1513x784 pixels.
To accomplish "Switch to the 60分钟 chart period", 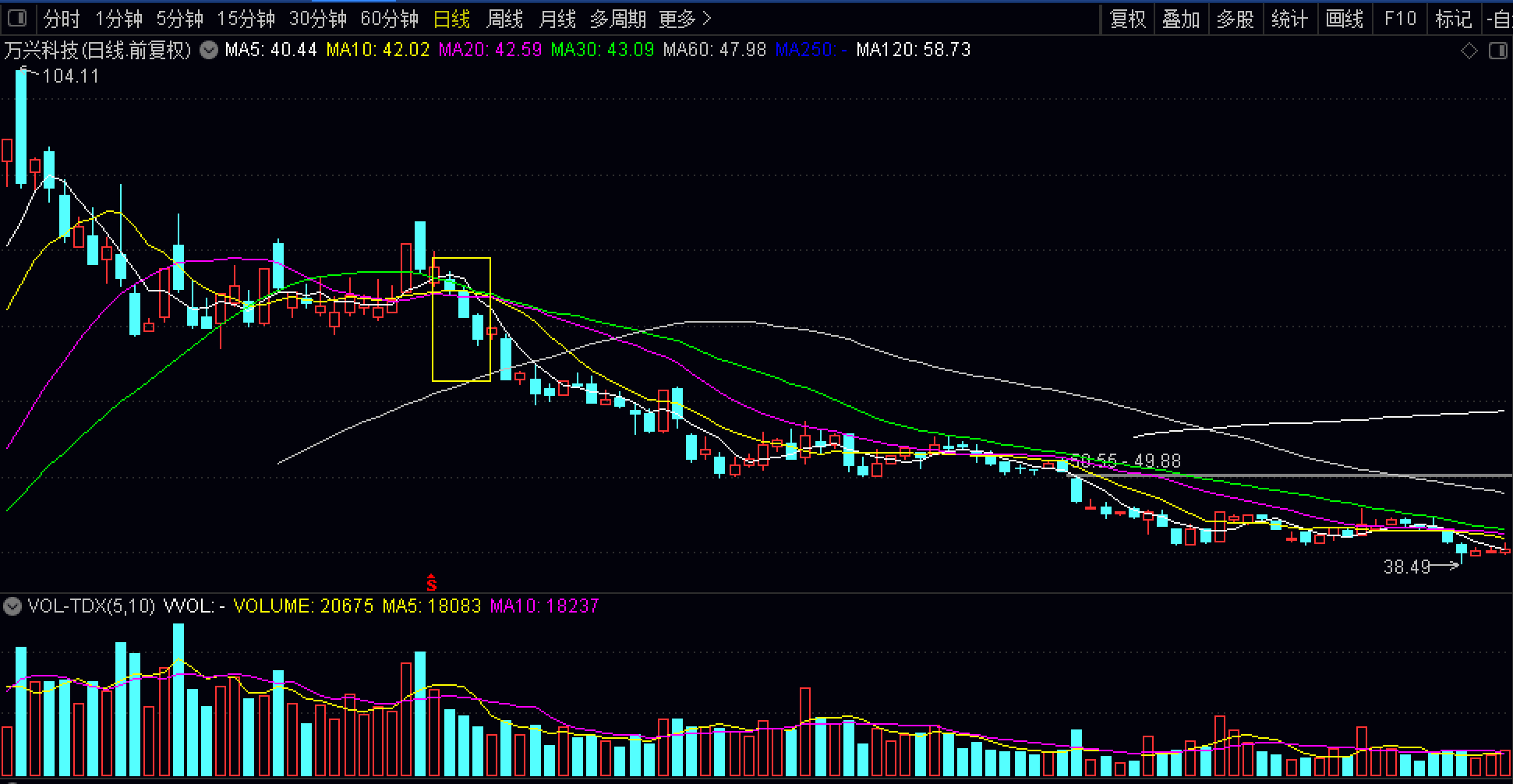I will click(389, 19).
